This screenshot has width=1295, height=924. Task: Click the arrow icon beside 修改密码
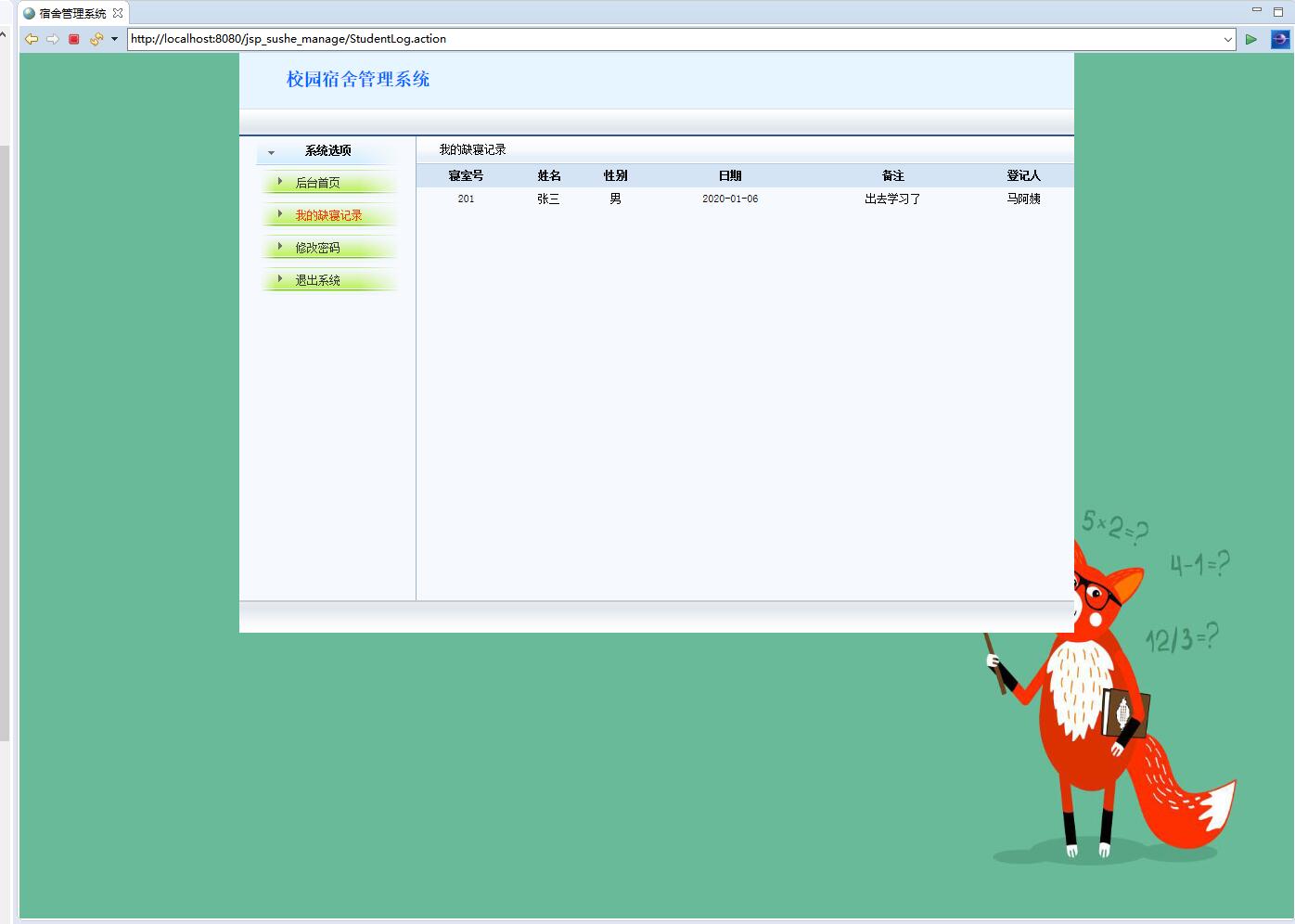point(281,247)
